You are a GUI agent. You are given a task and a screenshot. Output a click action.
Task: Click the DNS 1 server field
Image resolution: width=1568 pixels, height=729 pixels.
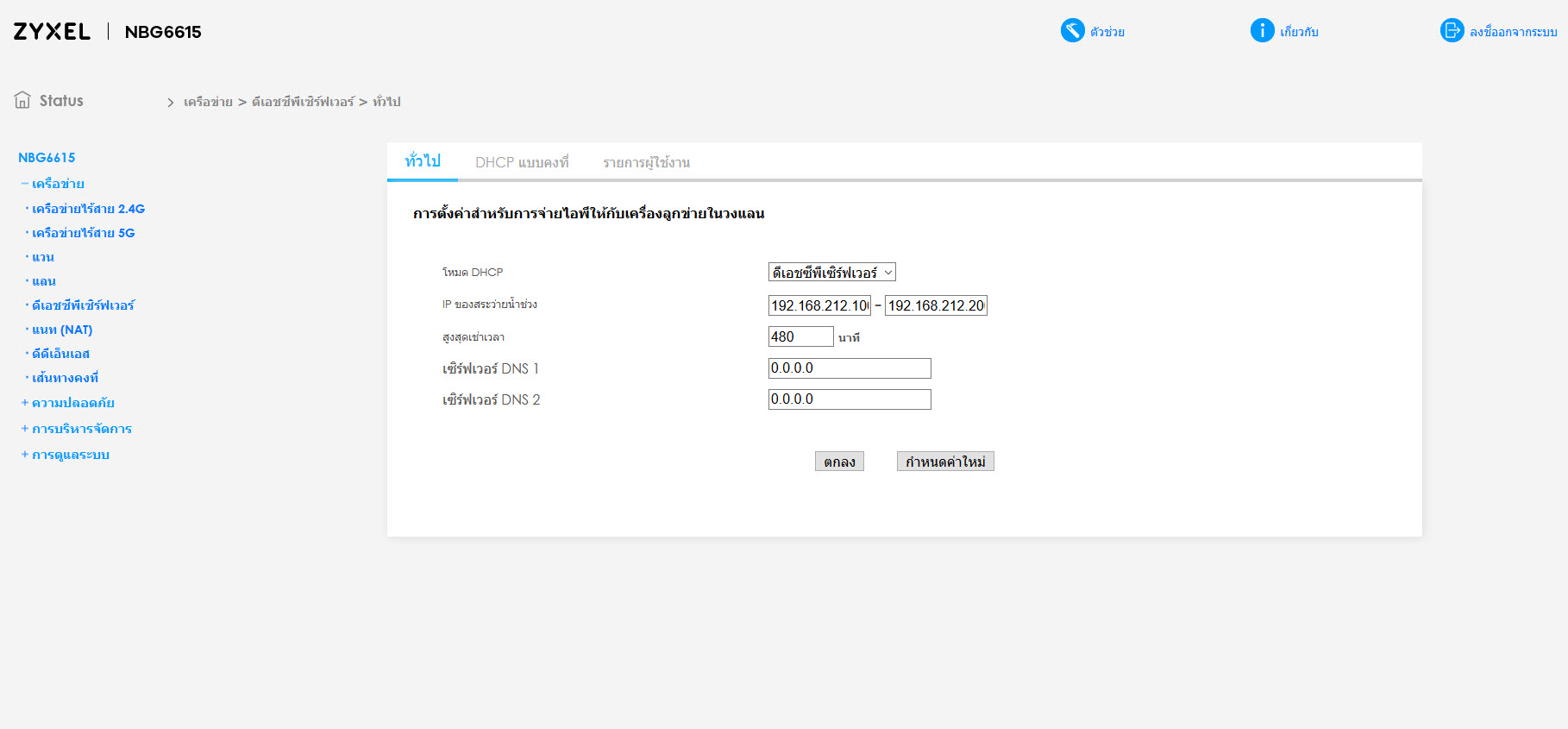coord(850,368)
